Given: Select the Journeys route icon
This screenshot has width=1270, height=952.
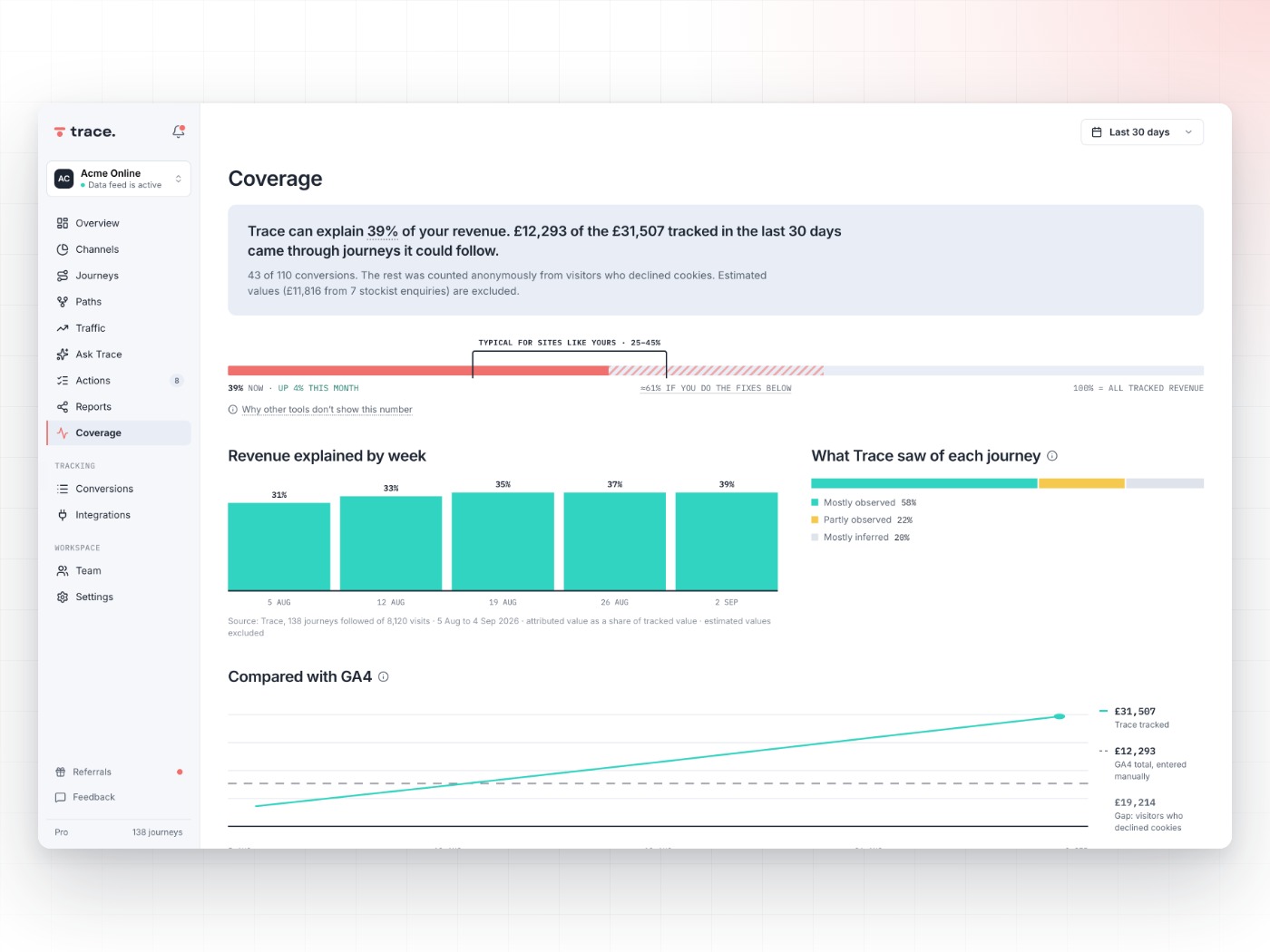Looking at the screenshot, I should click(x=63, y=276).
